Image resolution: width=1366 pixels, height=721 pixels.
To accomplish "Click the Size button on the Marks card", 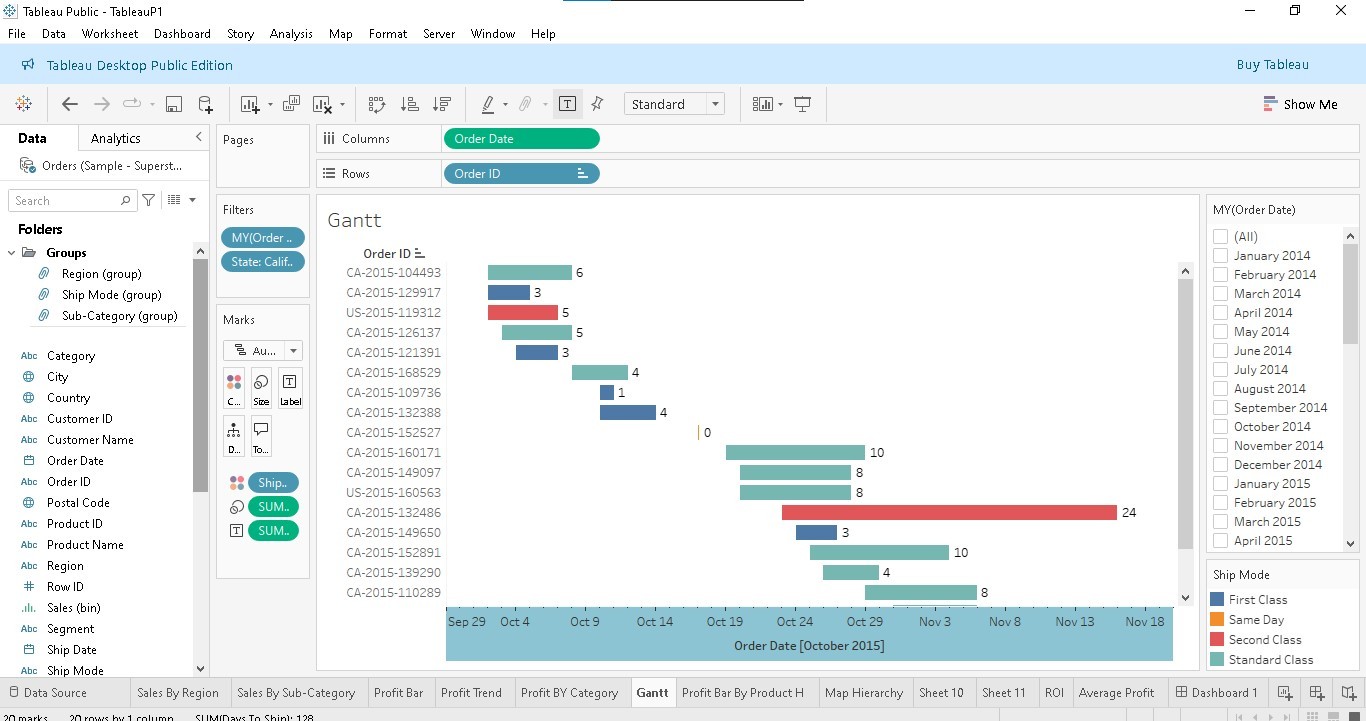I will 260,388.
